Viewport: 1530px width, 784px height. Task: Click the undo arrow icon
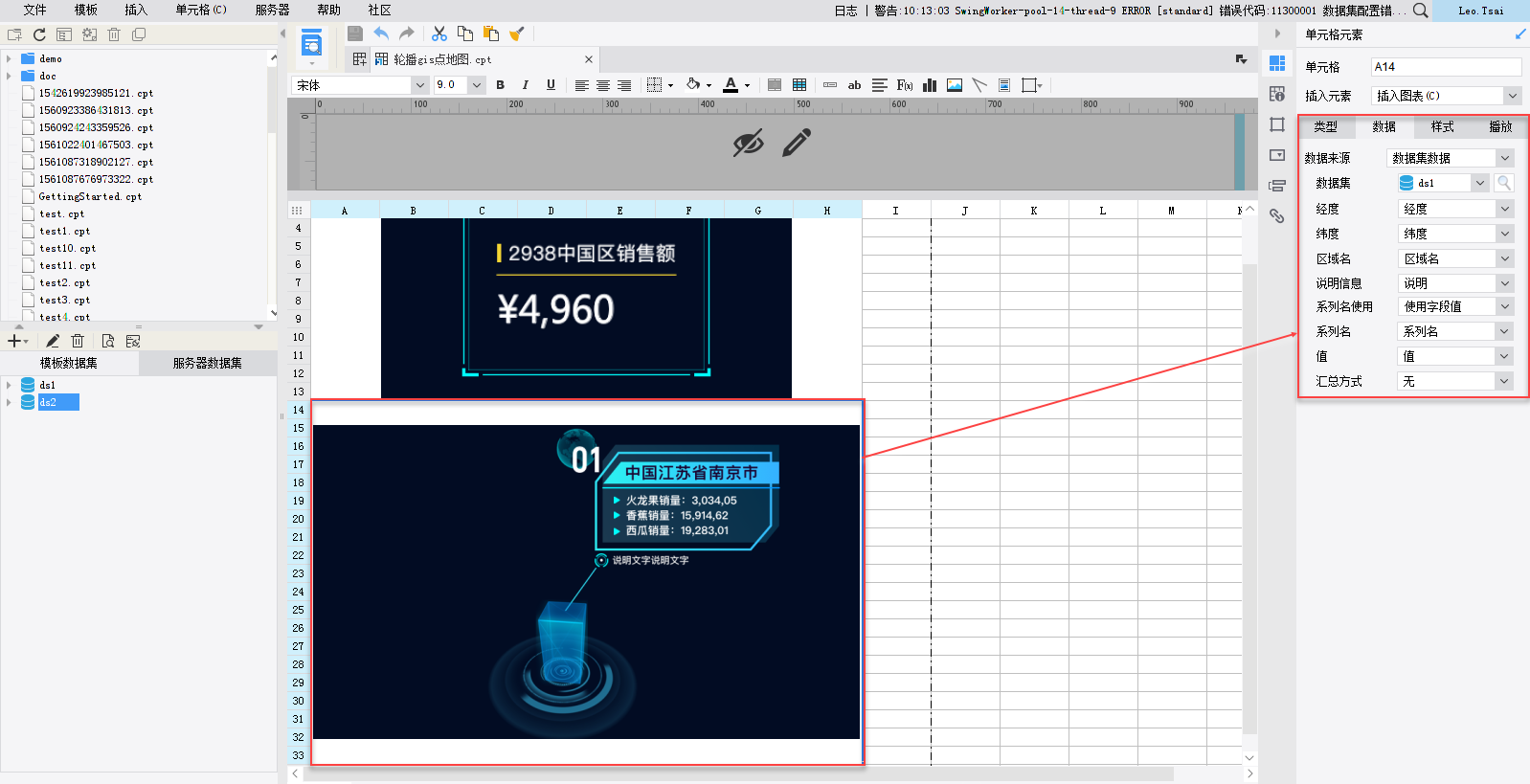coord(381,34)
